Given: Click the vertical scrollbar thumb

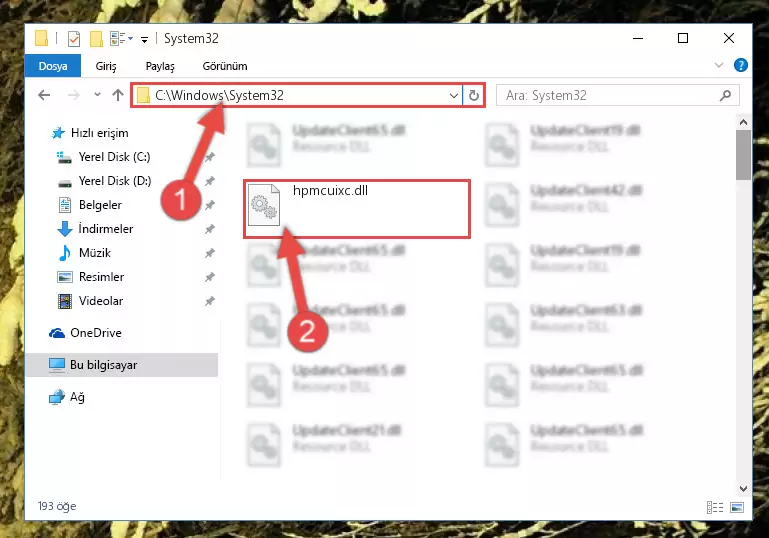Looking at the screenshot, I should click(743, 155).
